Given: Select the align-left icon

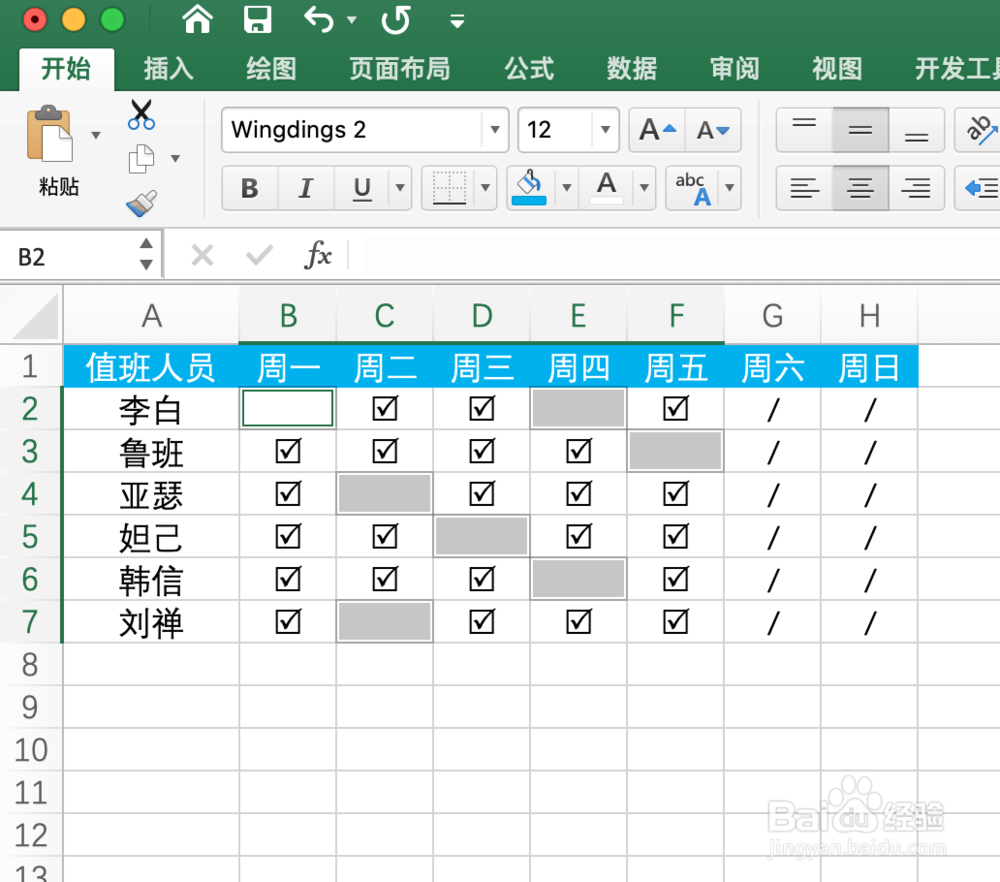Looking at the screenshot, I should [x=804, y=188].
